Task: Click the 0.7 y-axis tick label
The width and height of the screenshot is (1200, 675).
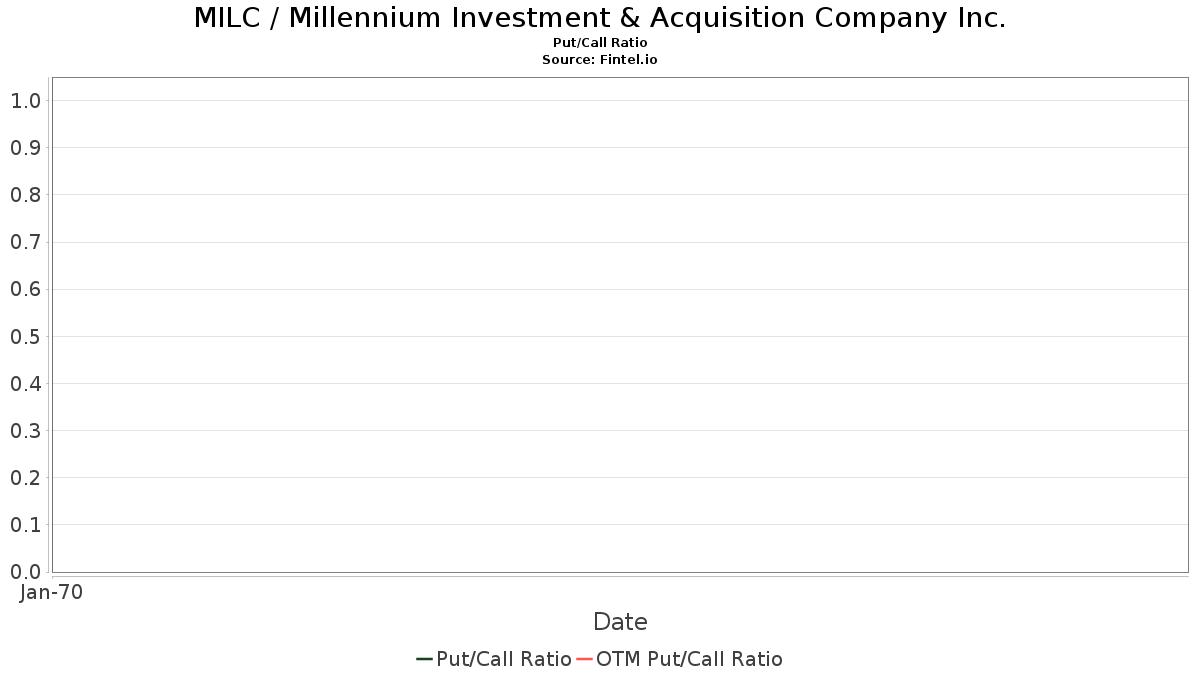Action: coord(25,242)
